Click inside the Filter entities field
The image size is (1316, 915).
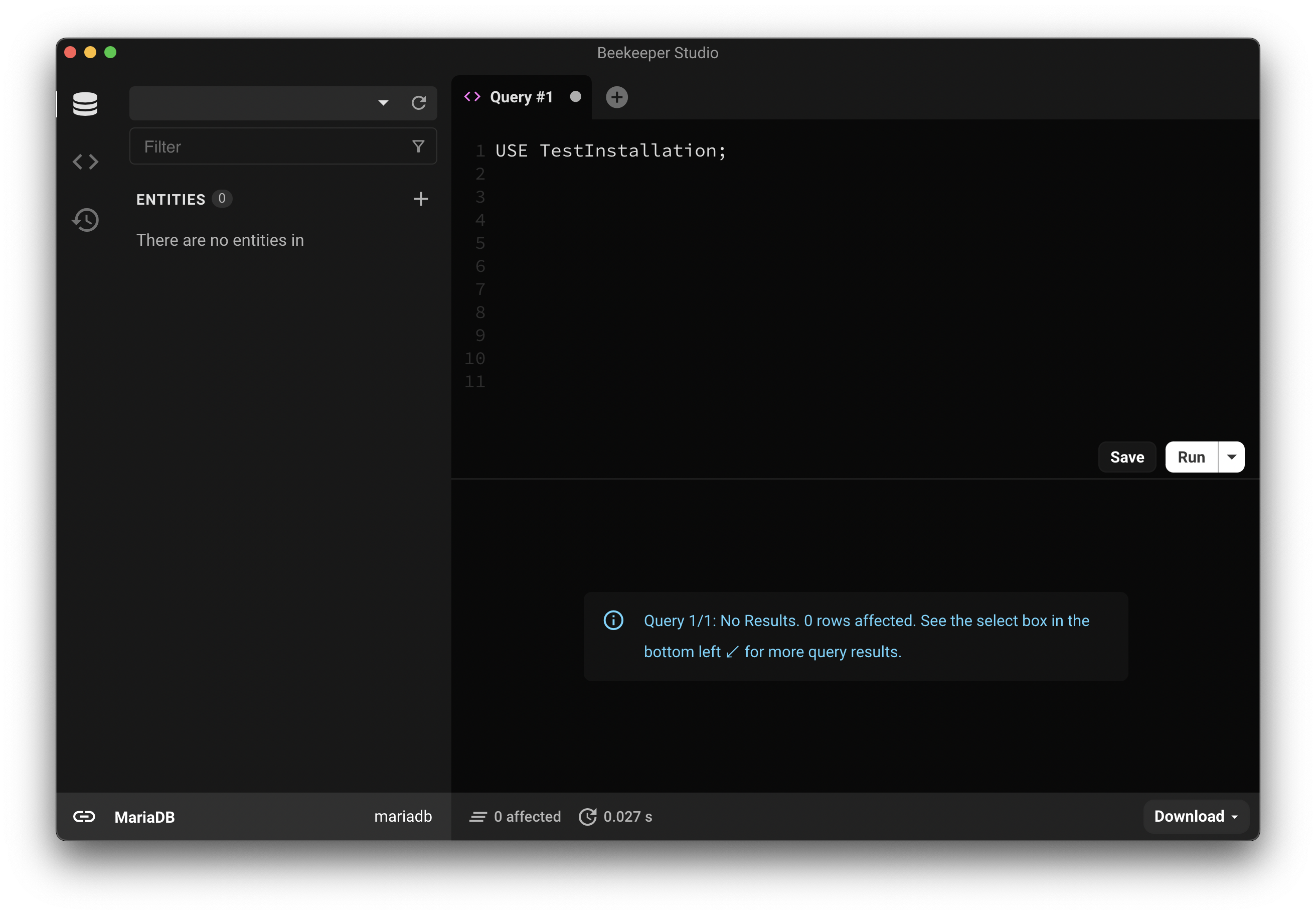(x=269, y=146)
